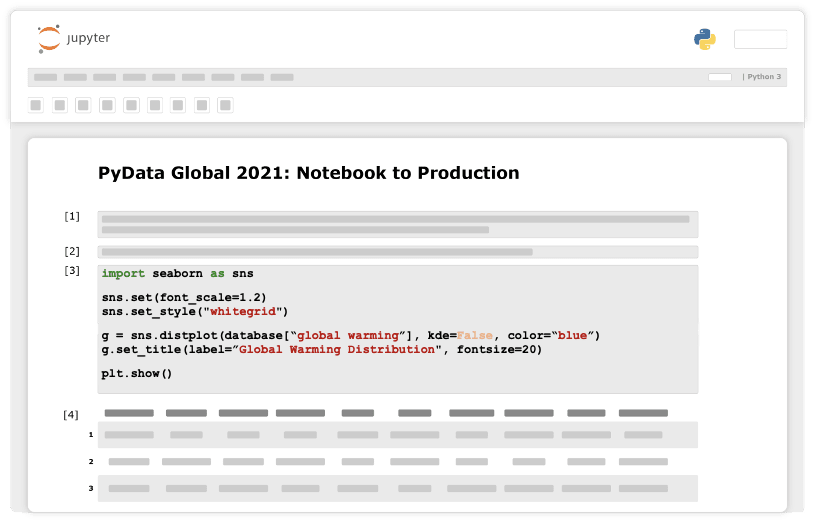Click the Python logo icon
This screenshot has width=815, height=522.
(x=705, y=40)
